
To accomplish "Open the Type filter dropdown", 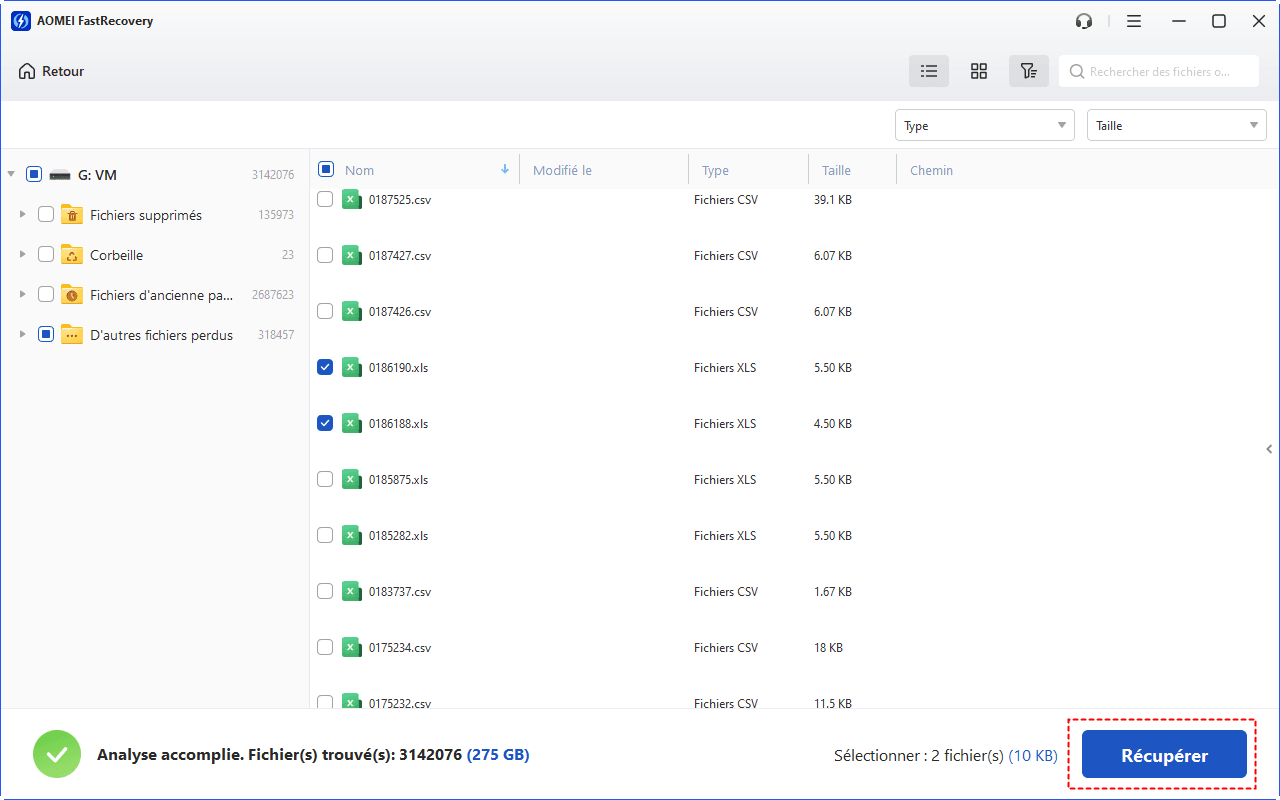I will coord(984,125).
